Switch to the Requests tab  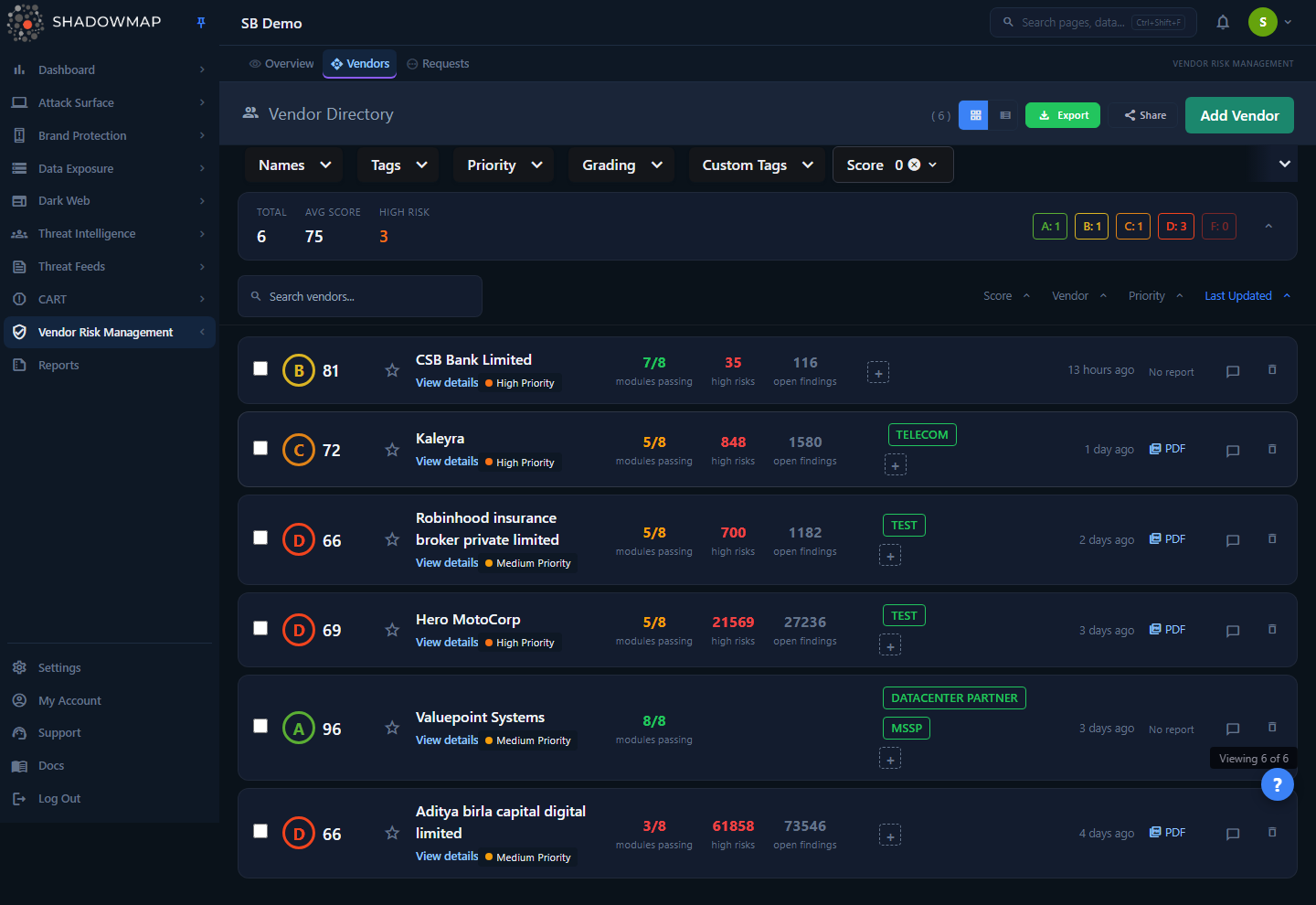click(438, 64)
